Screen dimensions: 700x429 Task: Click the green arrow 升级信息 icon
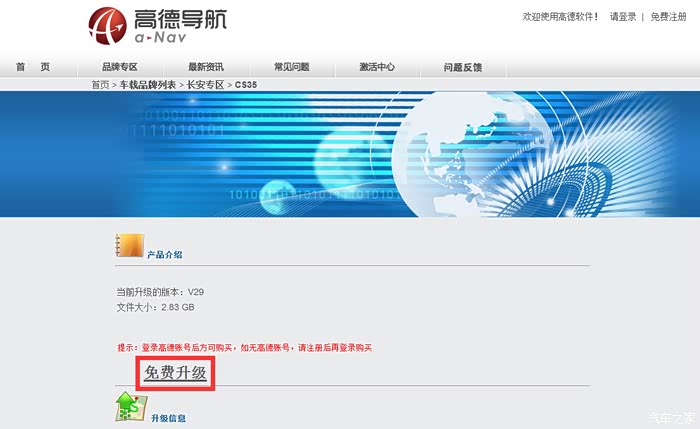coord(131,407)
